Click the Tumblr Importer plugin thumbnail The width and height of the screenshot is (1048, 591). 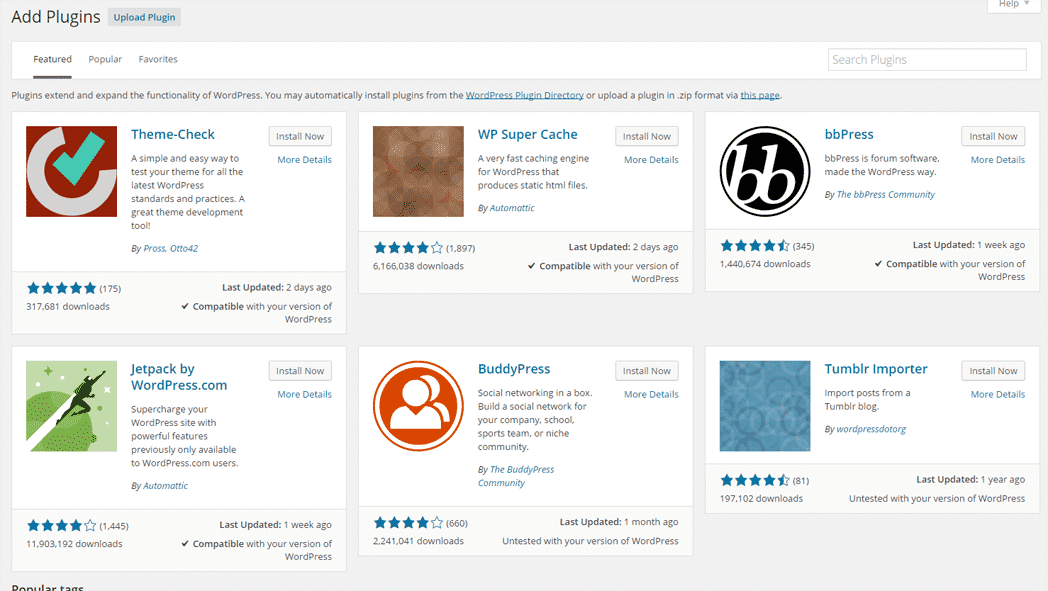click(x=765, y=406)
